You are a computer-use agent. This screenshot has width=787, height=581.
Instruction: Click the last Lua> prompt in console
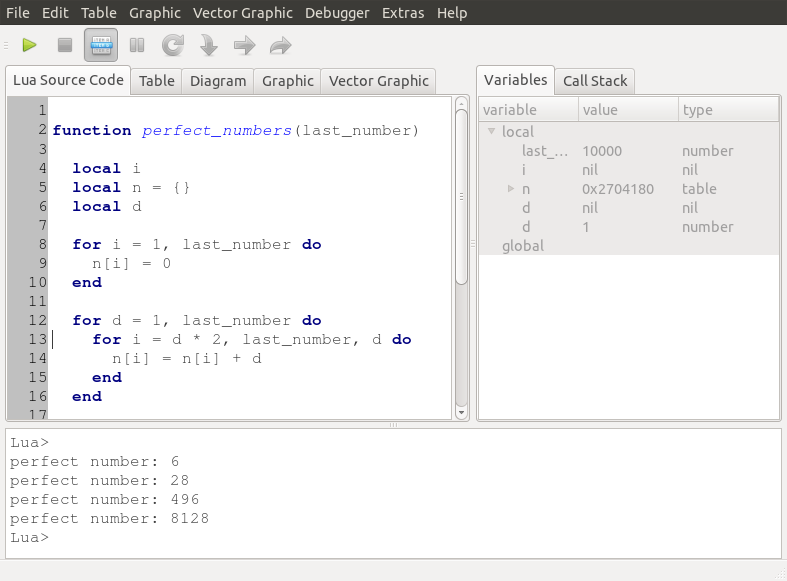click(x=30, y=537)
